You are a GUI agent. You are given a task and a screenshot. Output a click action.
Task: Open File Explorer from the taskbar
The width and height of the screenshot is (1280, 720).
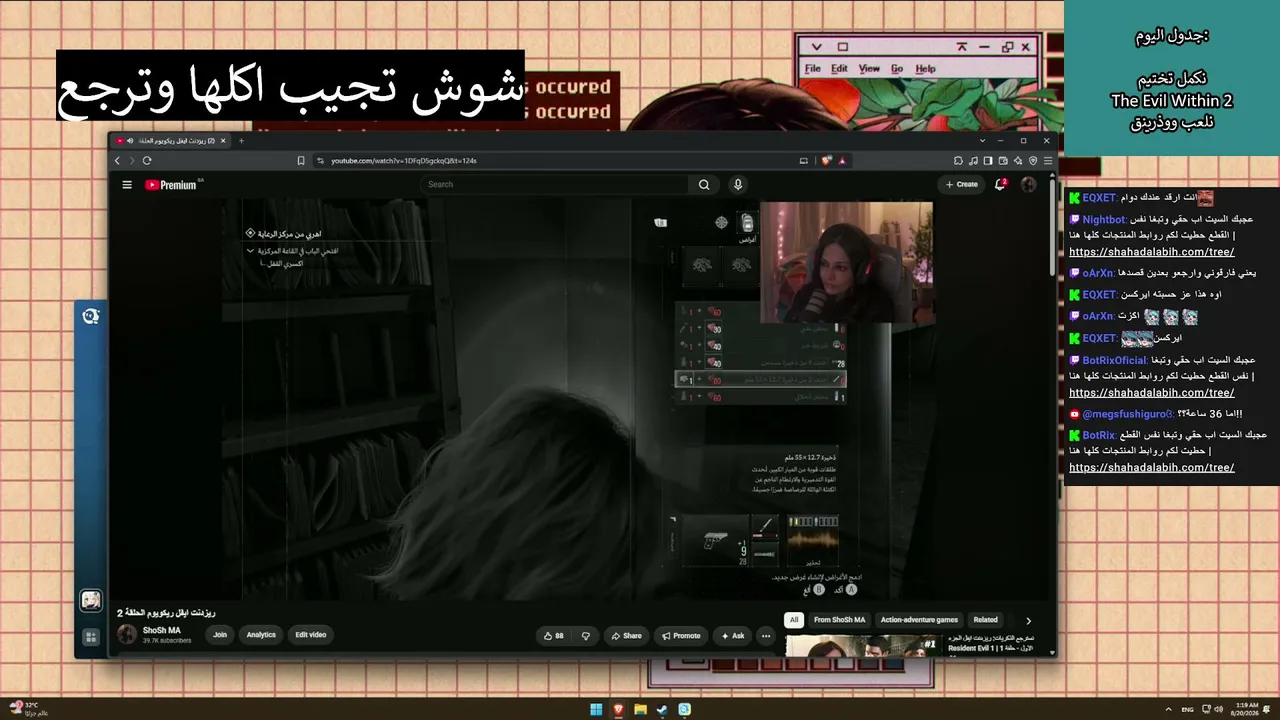pyautogui.click(x=640, y=710)
